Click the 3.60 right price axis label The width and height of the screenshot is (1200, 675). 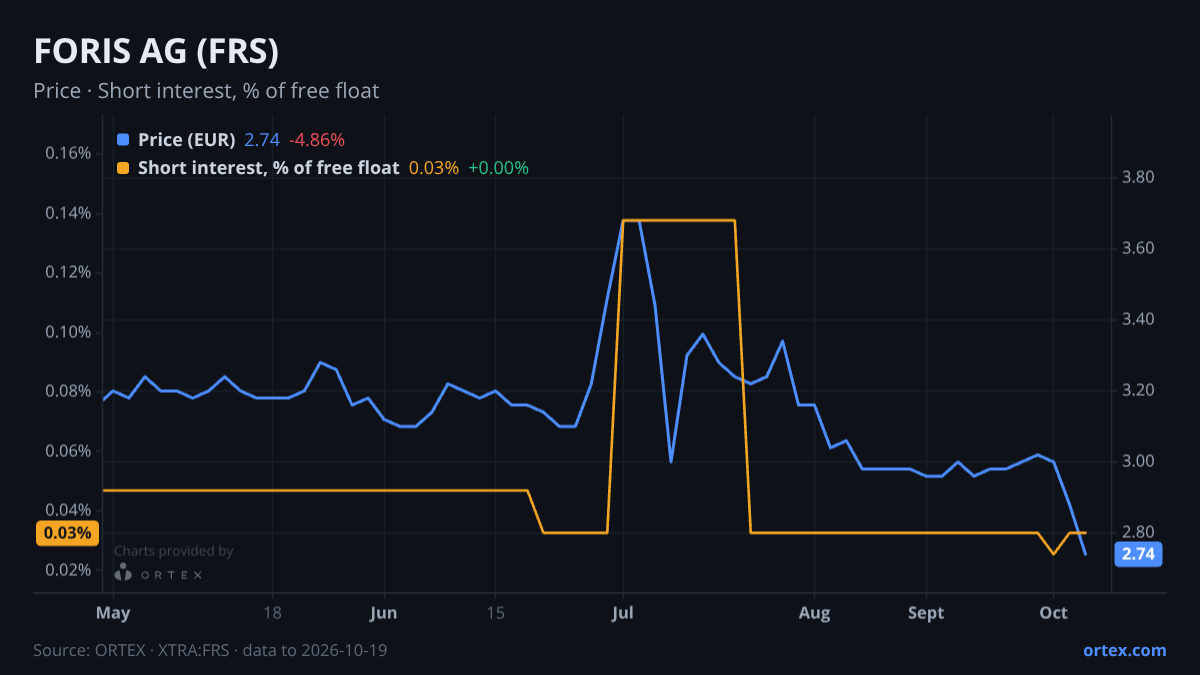[x=1139, y=248]
